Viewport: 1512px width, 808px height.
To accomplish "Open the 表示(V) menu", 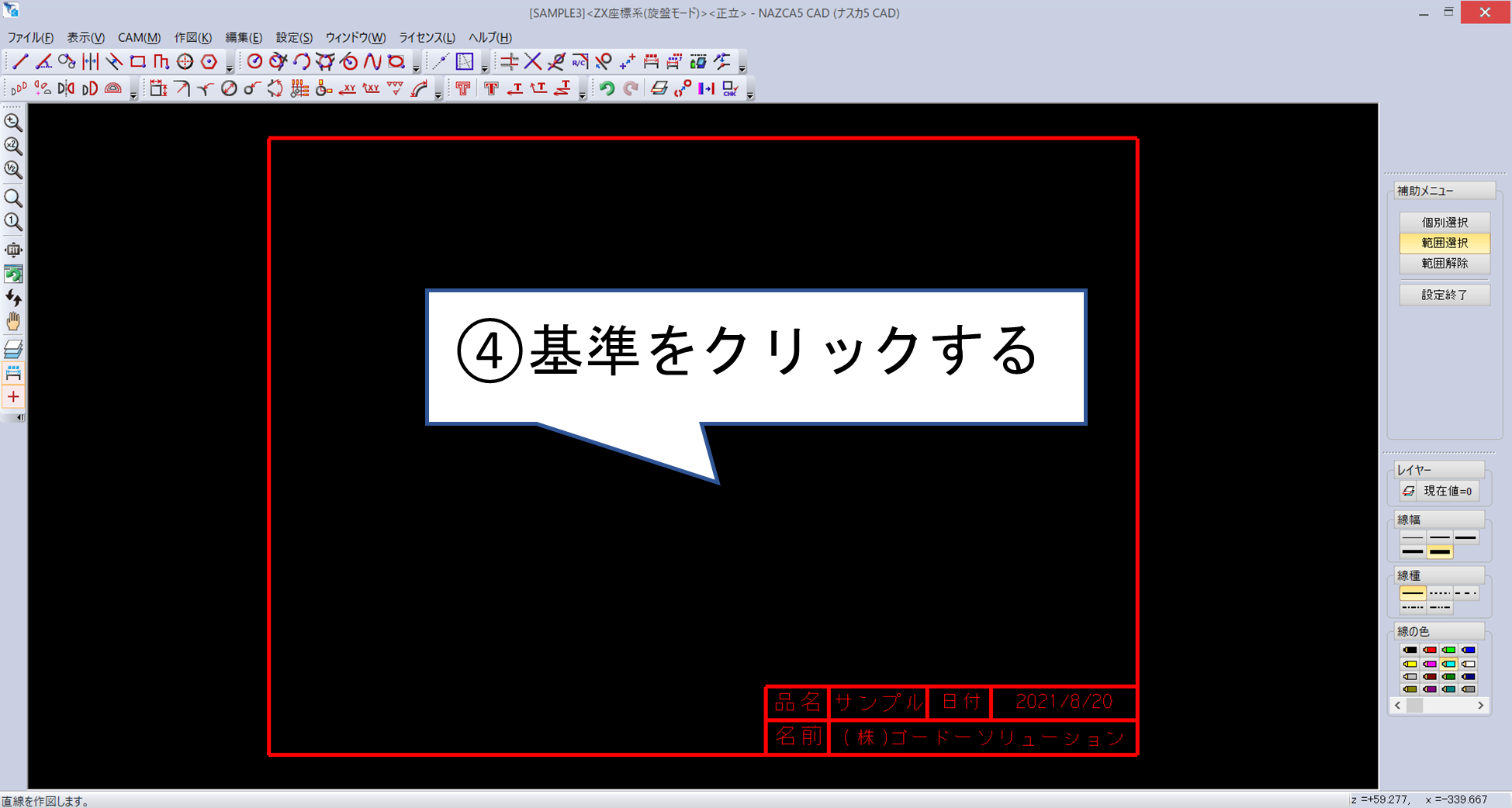I will coord(85,37).
